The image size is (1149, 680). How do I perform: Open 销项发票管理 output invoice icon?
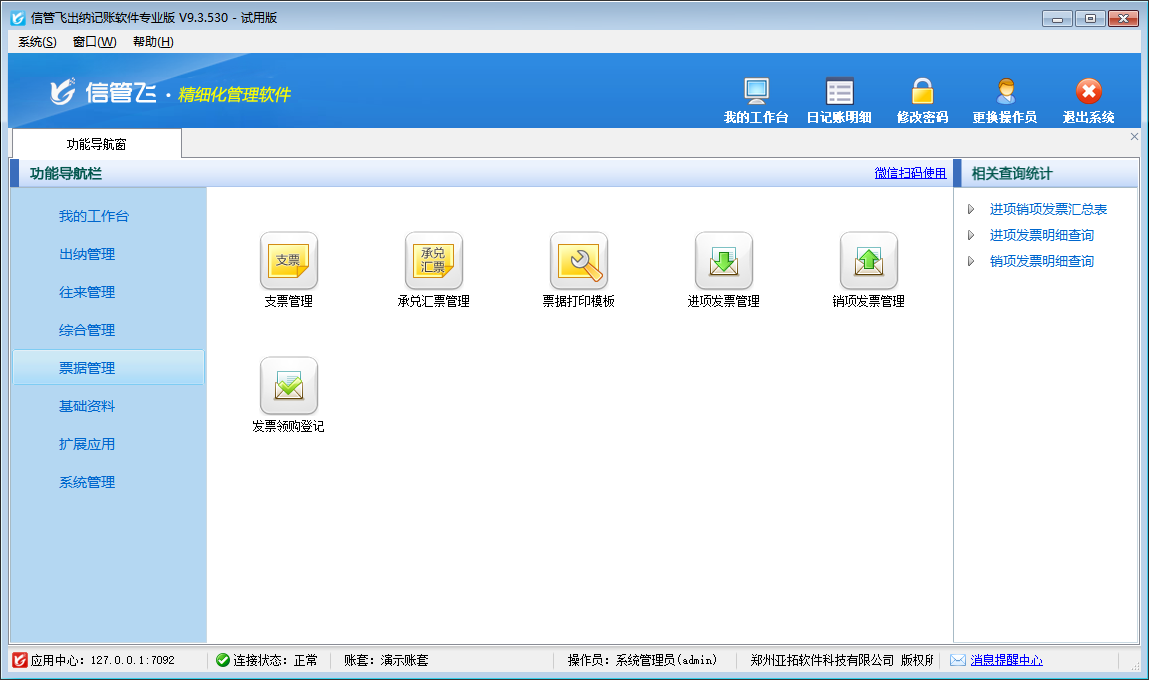(x=868, y=261)
